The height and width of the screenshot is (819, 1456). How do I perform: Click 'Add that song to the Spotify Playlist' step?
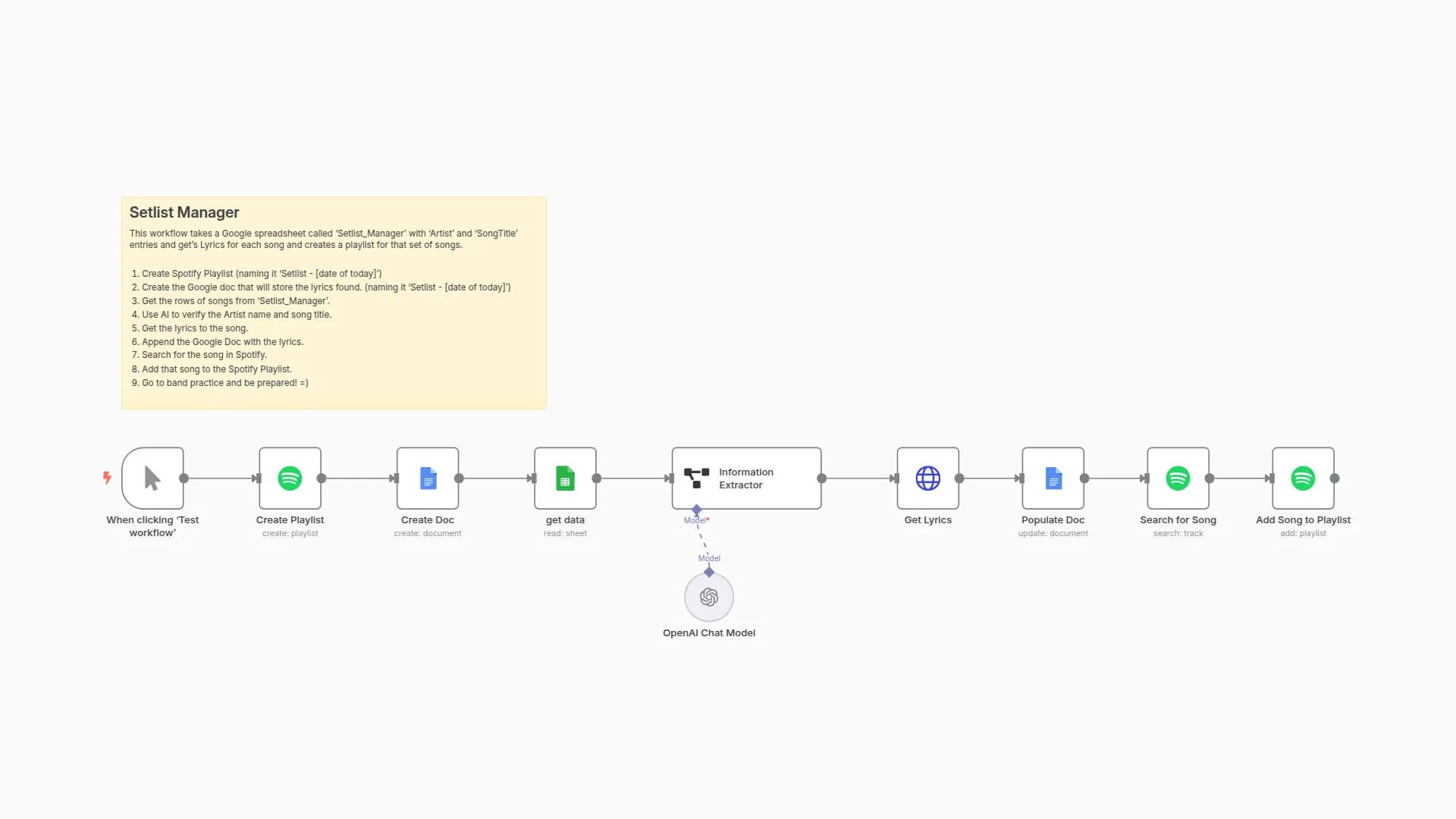point(217,369)
